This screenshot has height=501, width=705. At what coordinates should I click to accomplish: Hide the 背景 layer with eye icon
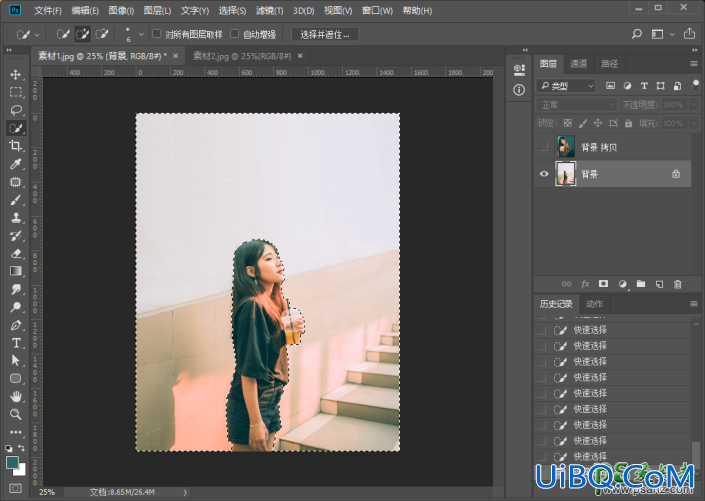pos(544,174)
